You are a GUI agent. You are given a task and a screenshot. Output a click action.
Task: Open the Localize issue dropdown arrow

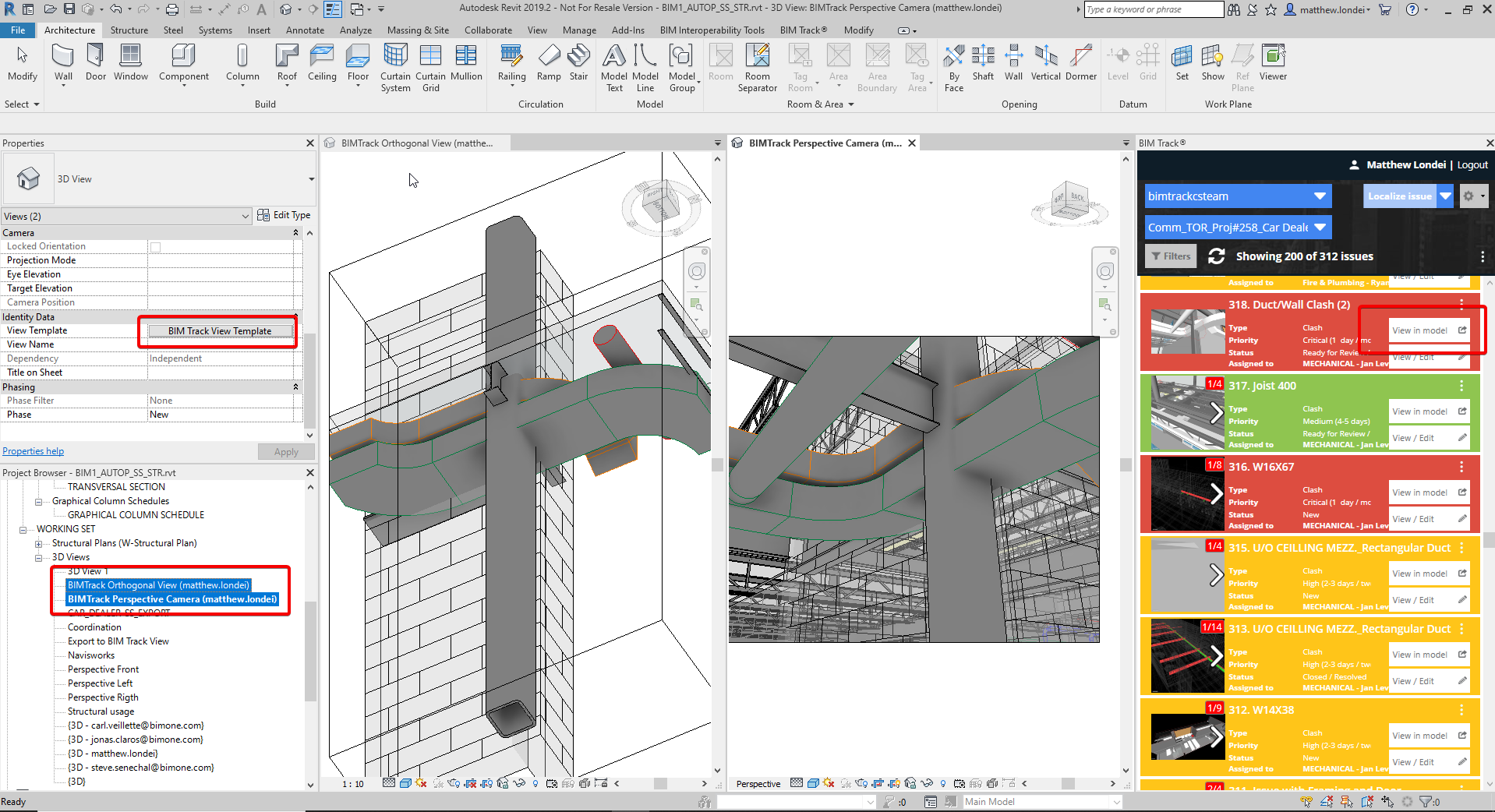click(x=1446, y=196)
